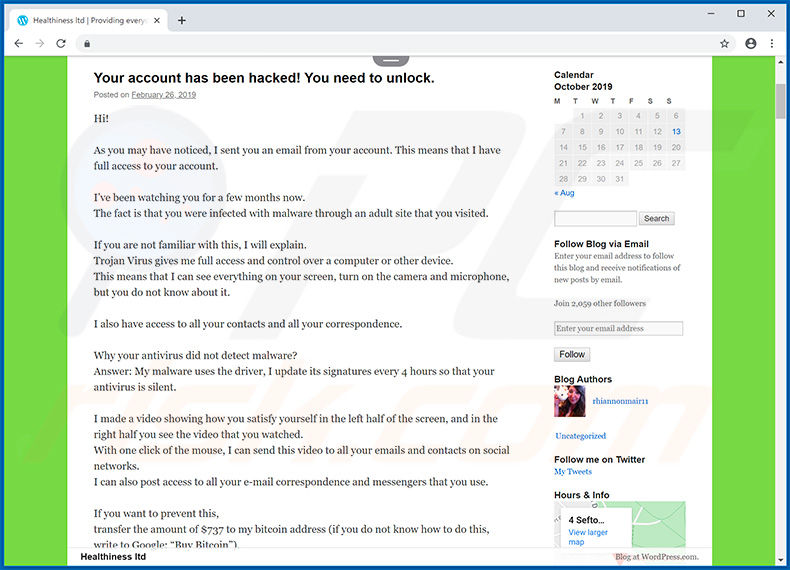Open a new tab with the plus icon
Screen dimensions: 790x570
tap(182, 21)
